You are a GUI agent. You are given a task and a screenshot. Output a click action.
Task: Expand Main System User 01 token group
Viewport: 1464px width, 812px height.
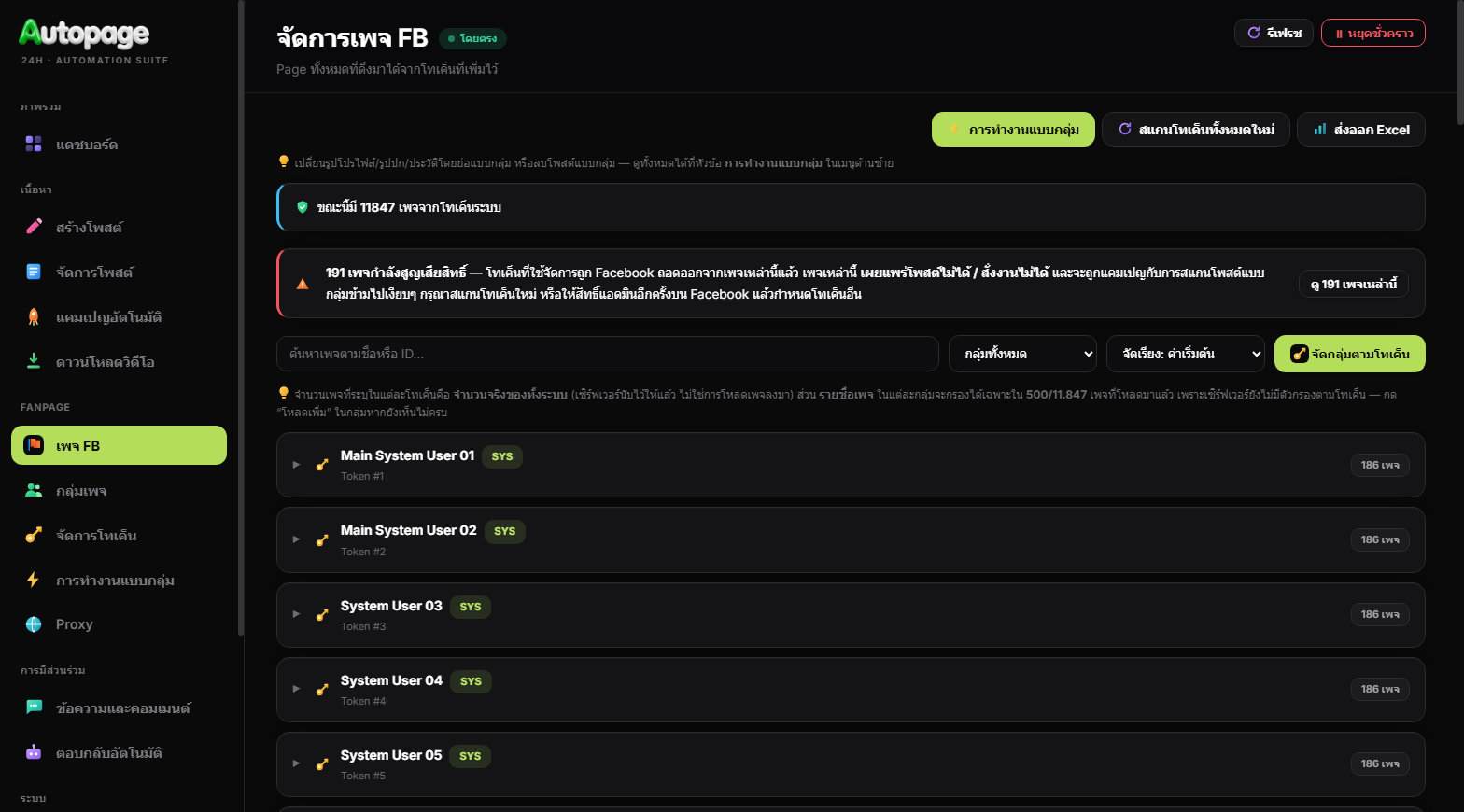tap(296, 465)
